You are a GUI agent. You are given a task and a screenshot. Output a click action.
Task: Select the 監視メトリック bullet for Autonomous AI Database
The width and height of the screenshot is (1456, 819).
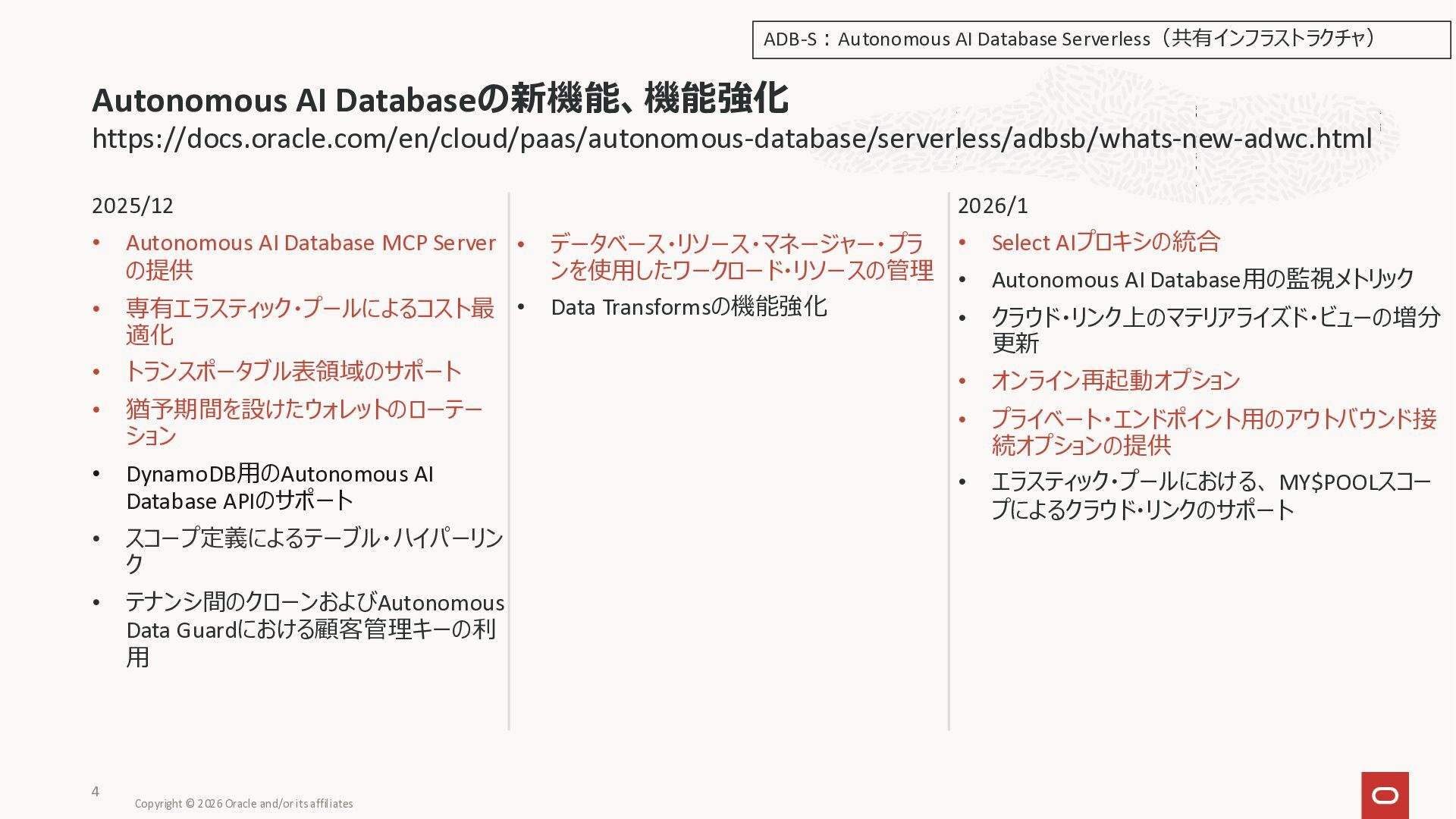(1202, 280)
